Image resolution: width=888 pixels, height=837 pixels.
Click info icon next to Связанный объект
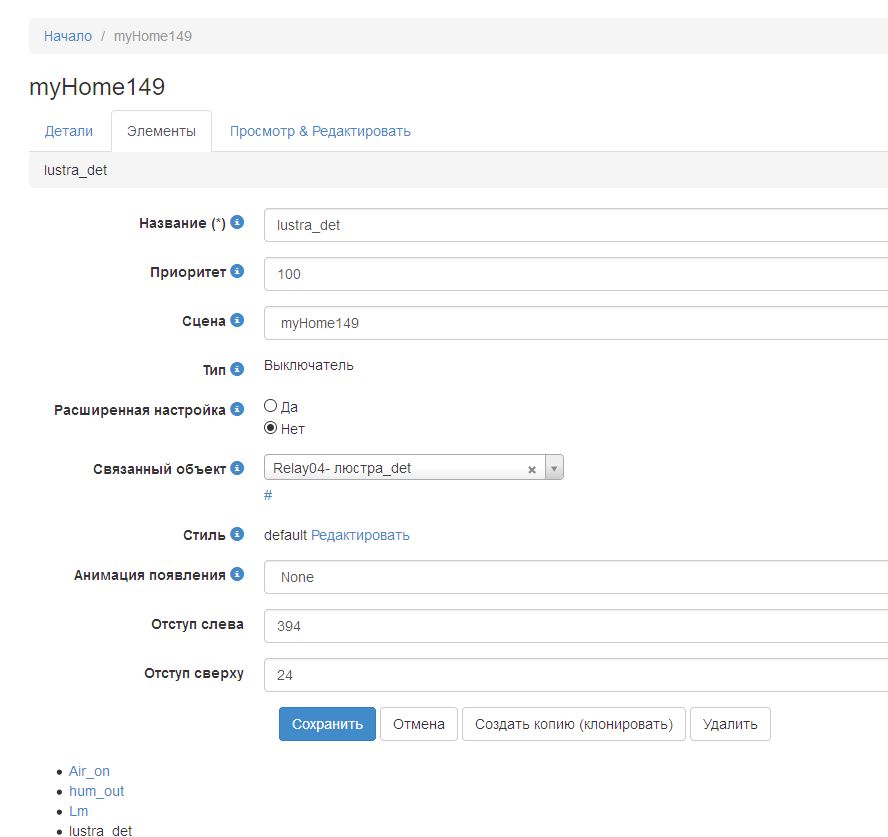[x=237, y=468]
